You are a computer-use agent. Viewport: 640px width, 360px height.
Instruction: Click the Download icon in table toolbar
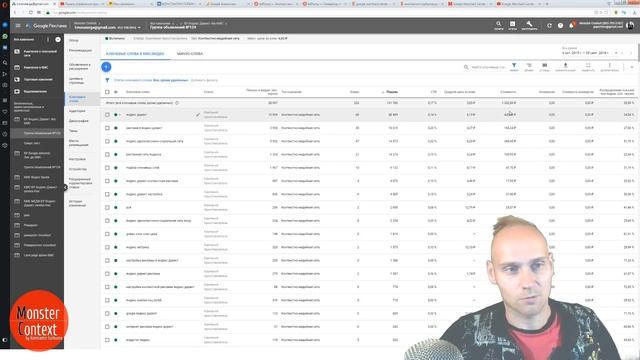pyautogui.click(x=565, y=67)
